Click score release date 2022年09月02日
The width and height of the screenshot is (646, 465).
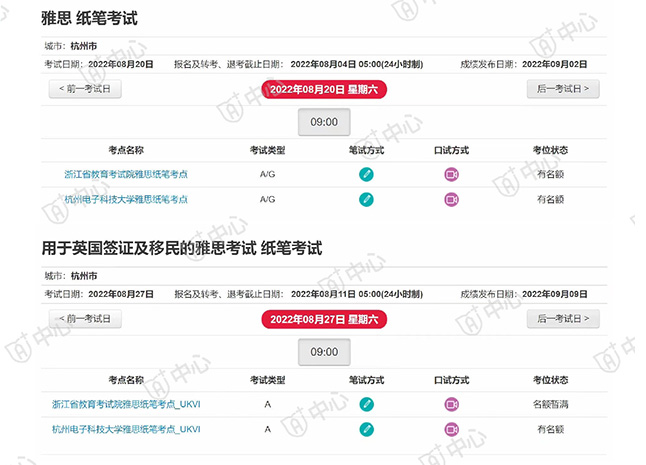(555, 64)
